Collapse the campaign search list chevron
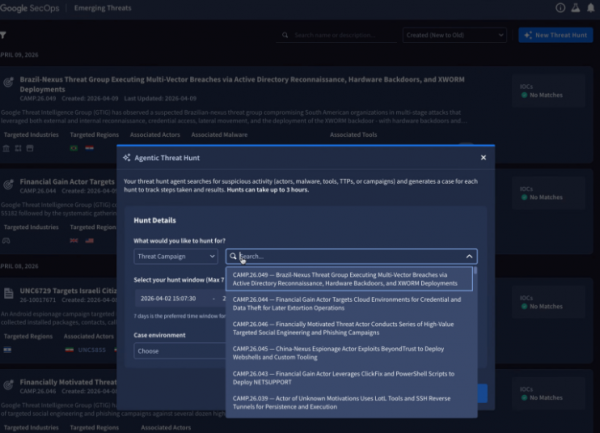Screen dimensions: 600x433 (469, 256)
